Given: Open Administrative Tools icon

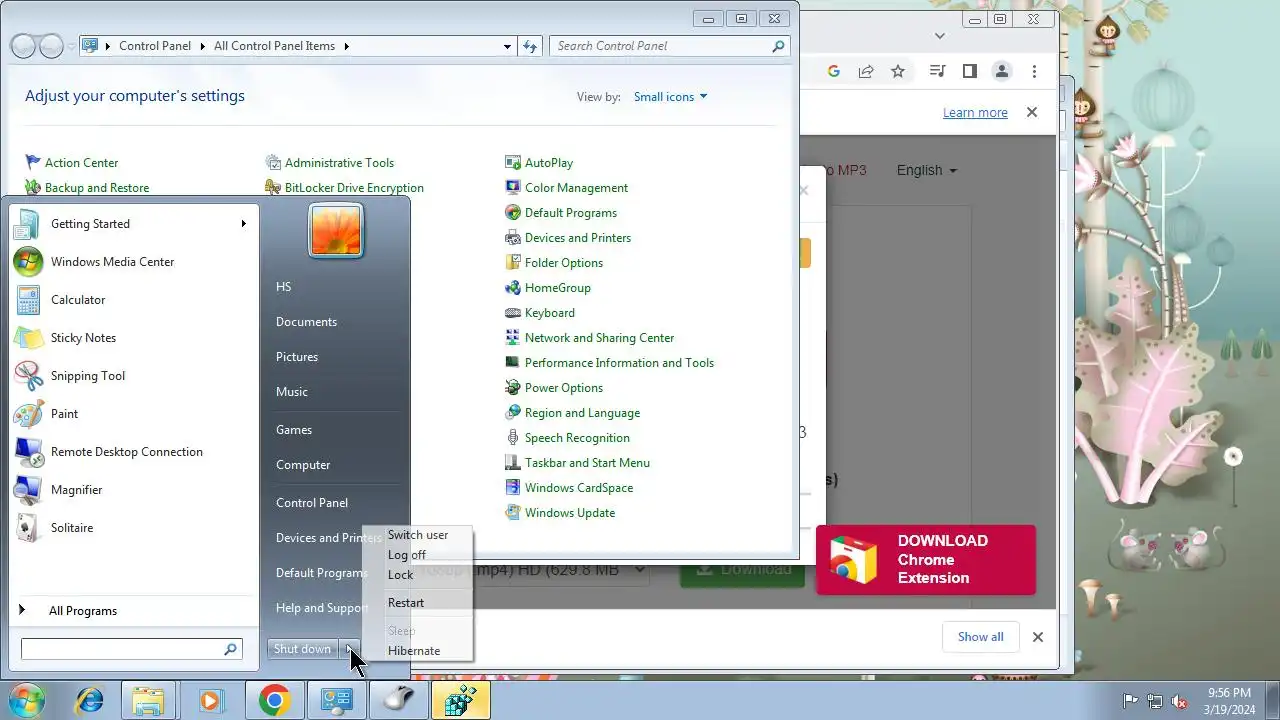Looking at the screenshot, I should coord(273,163).
